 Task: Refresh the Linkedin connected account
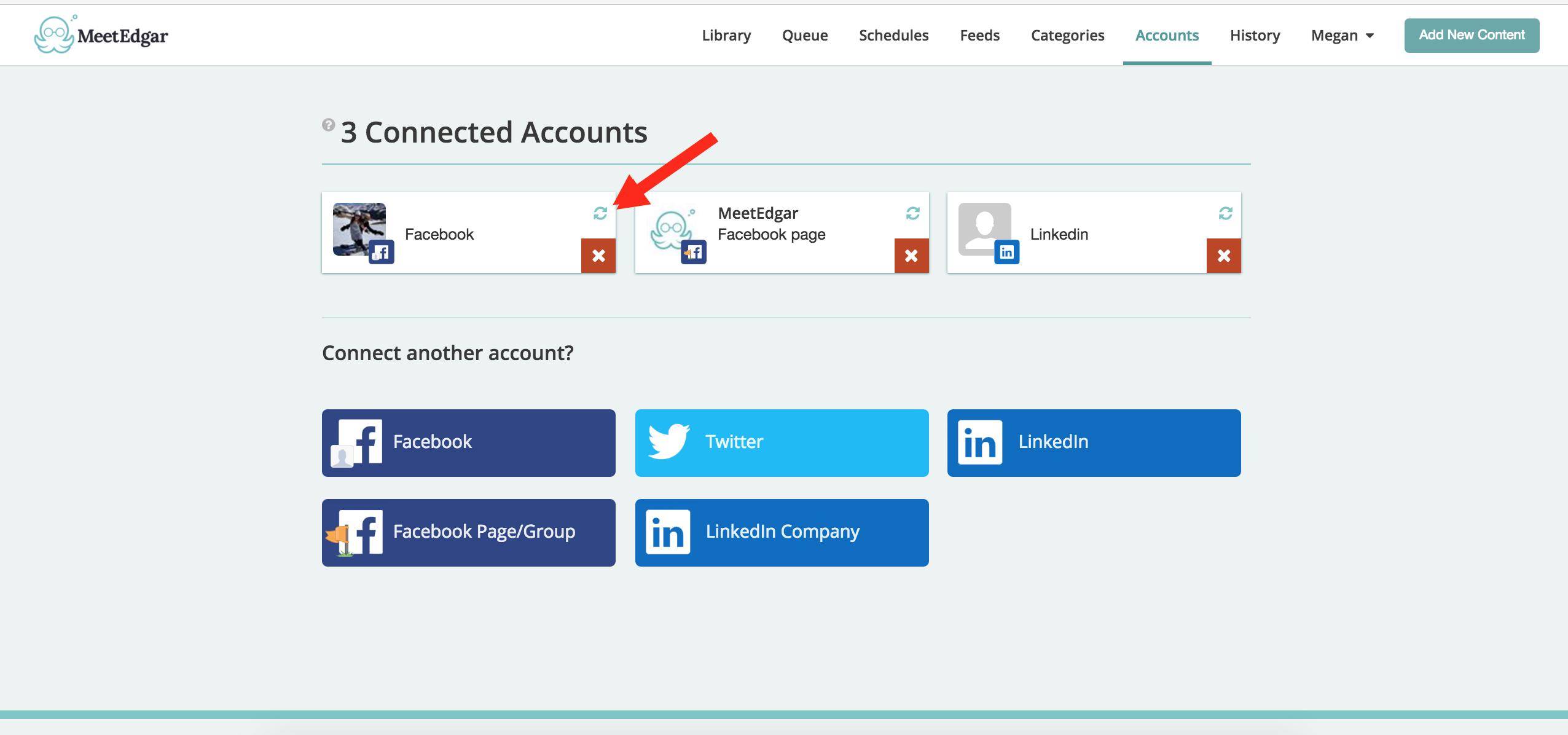(x=1225, y=213)
